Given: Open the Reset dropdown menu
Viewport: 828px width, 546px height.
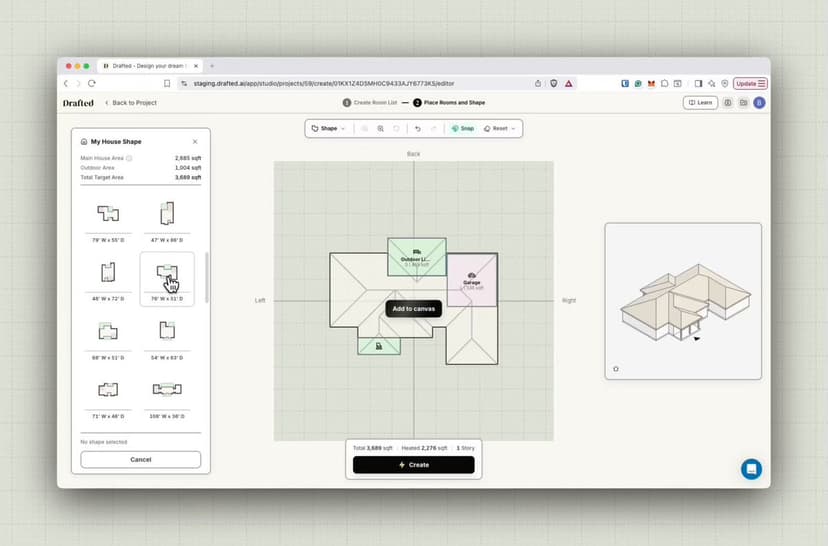Looking at the screenshot, I should (499, 128).
